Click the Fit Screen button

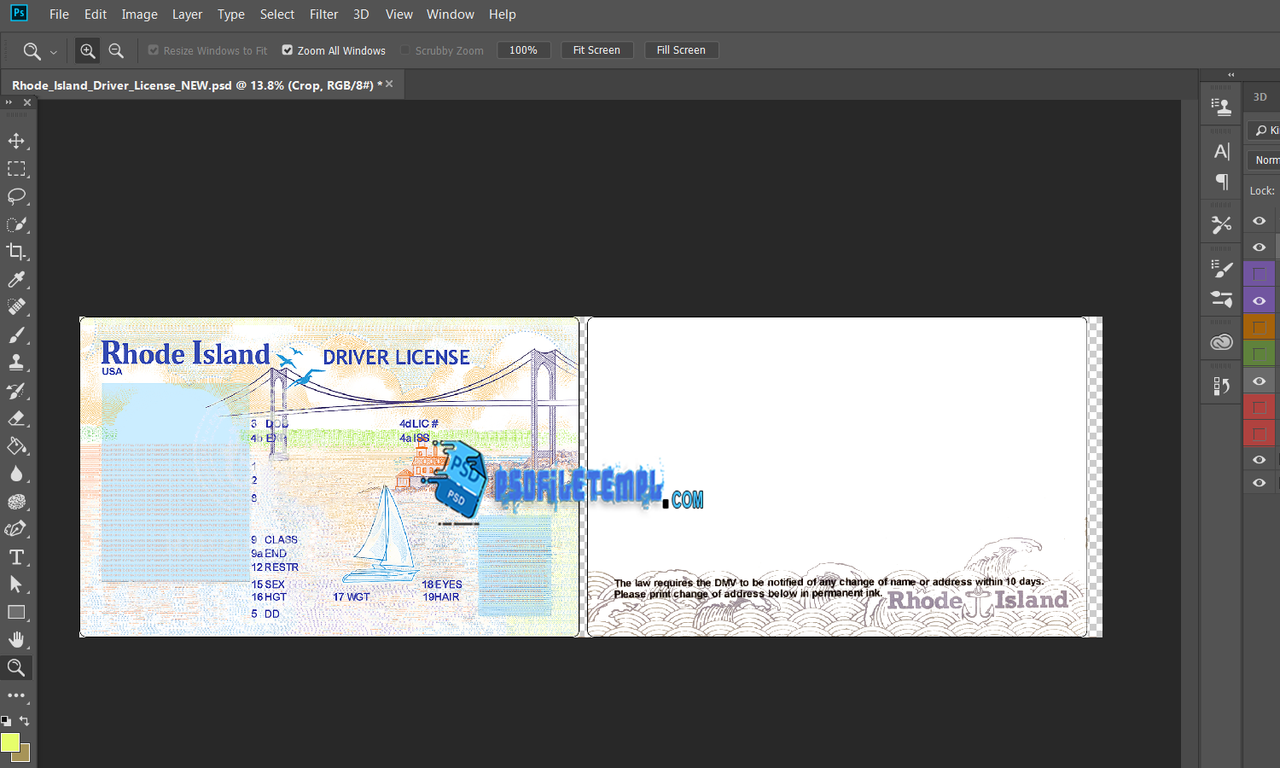597,50
